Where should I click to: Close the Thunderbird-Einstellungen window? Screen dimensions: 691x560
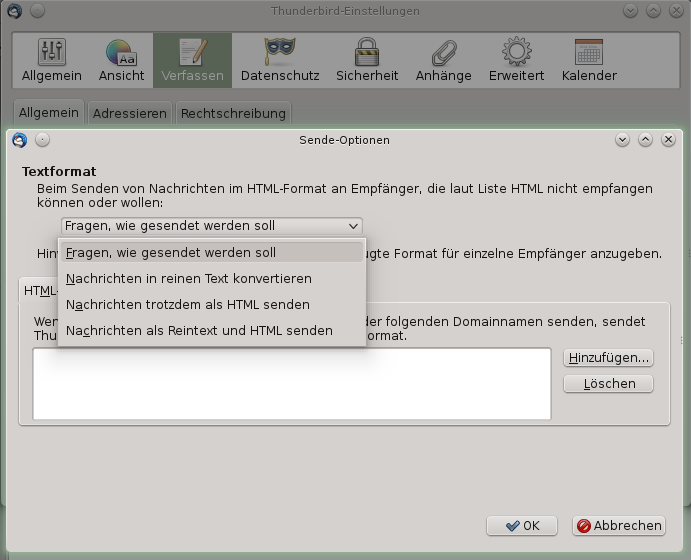coord(676,11)
